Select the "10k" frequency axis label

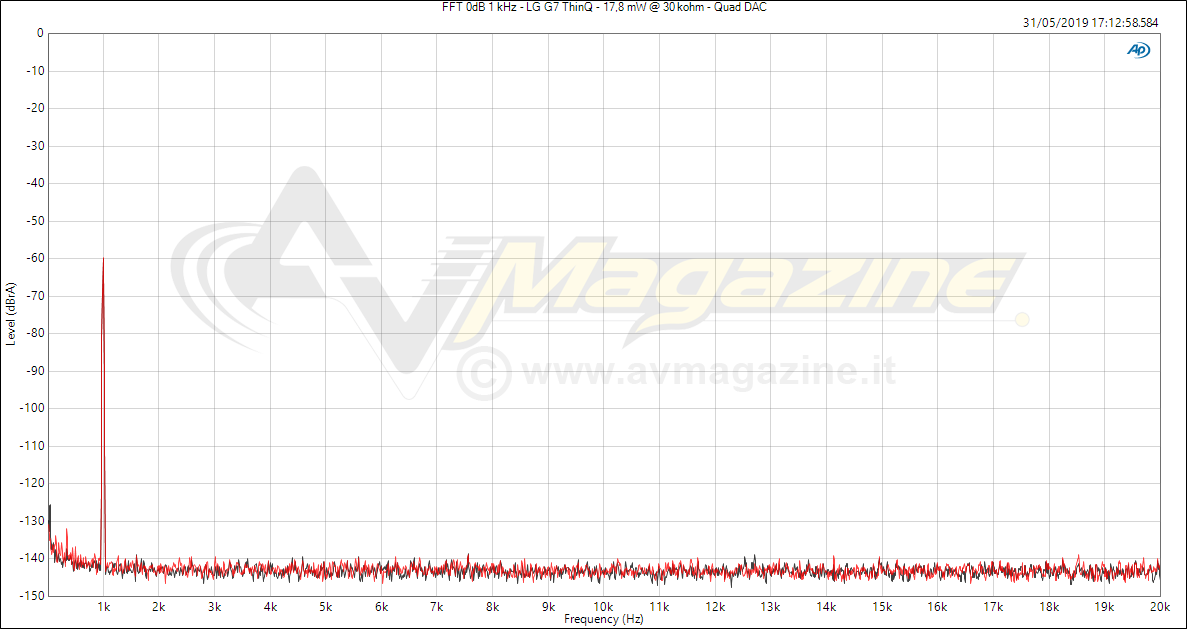(603, 607)
